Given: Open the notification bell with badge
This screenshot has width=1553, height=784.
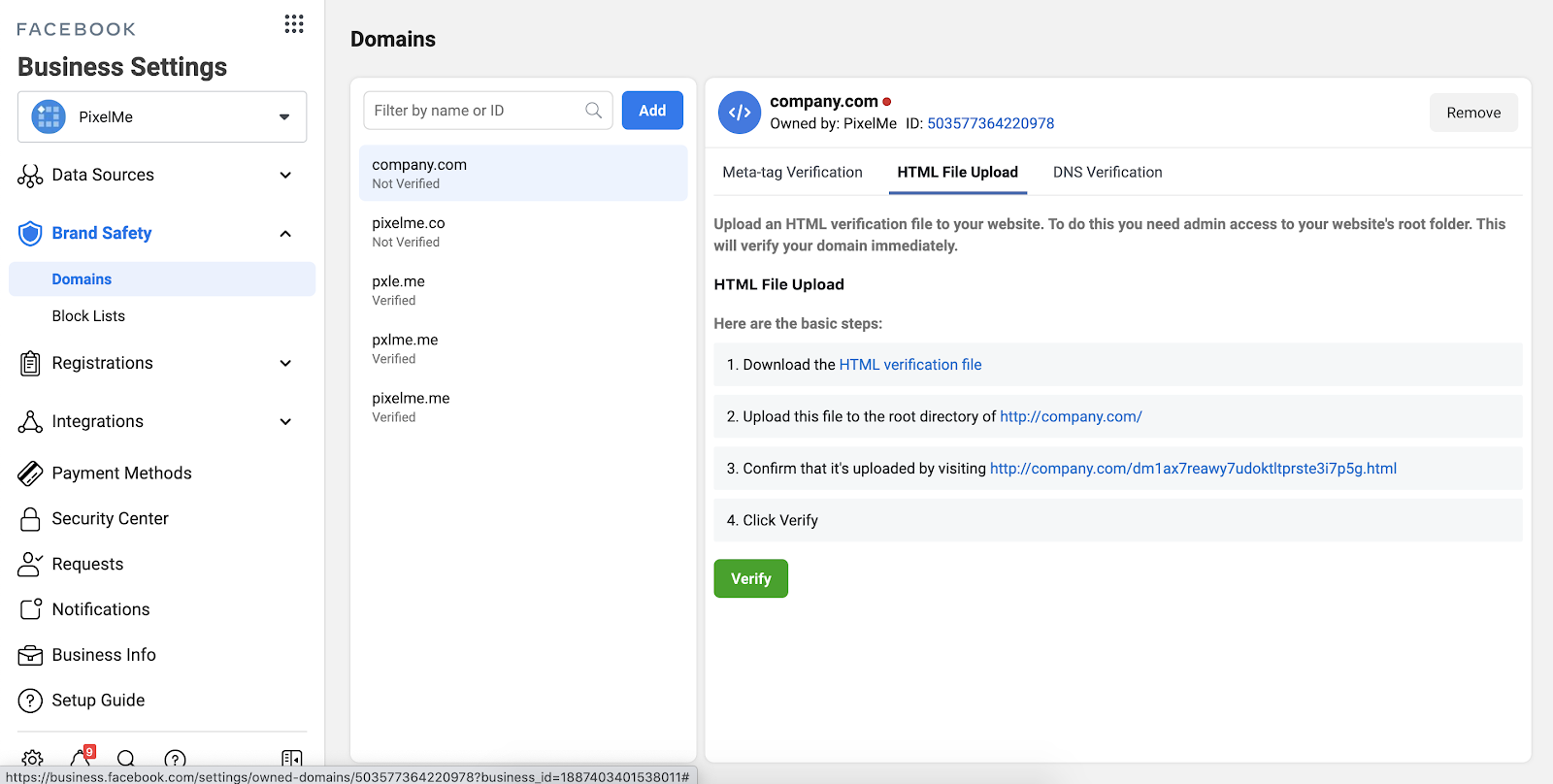Looking at the screenshot, I should coord(82,757).
